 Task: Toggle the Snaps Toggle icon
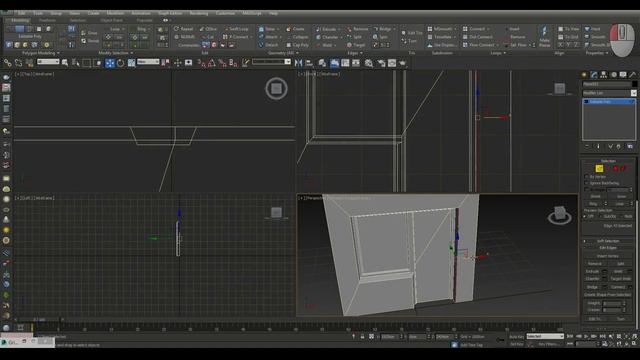(202, 63)
